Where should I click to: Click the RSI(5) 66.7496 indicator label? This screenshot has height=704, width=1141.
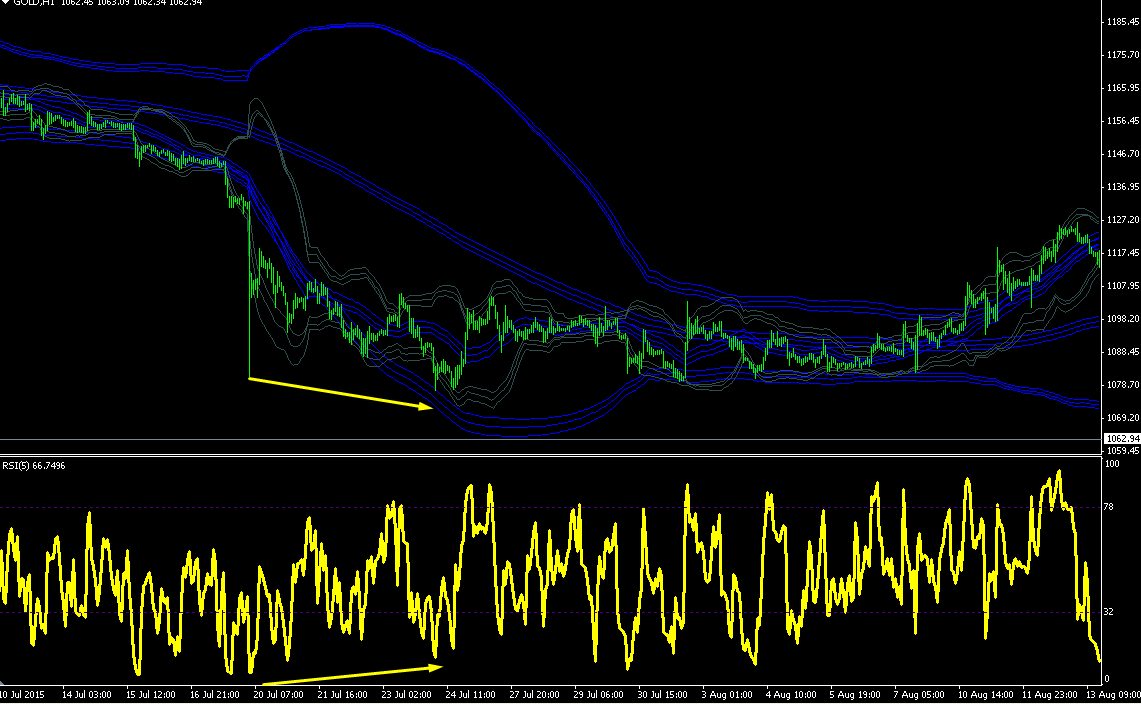(x=33, y=465)
